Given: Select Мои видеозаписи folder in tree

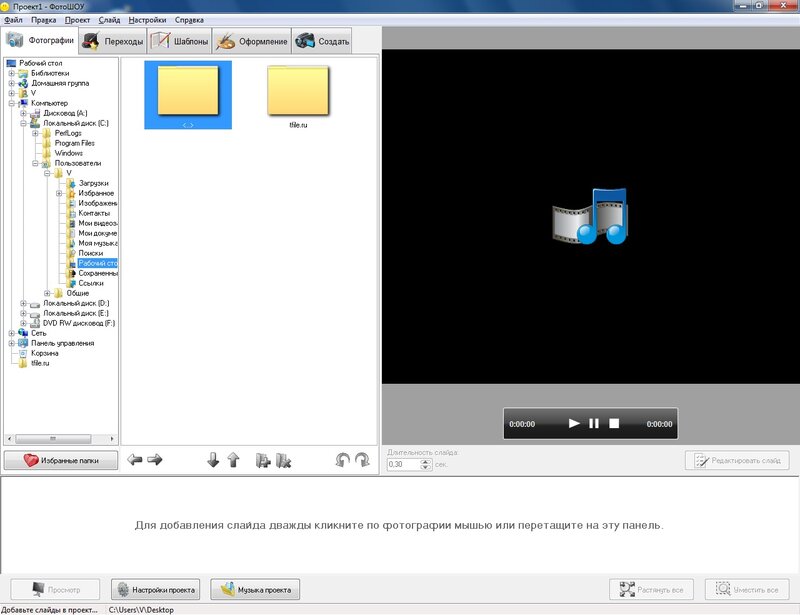Looking at the screenshot, I should coord(97,223).
